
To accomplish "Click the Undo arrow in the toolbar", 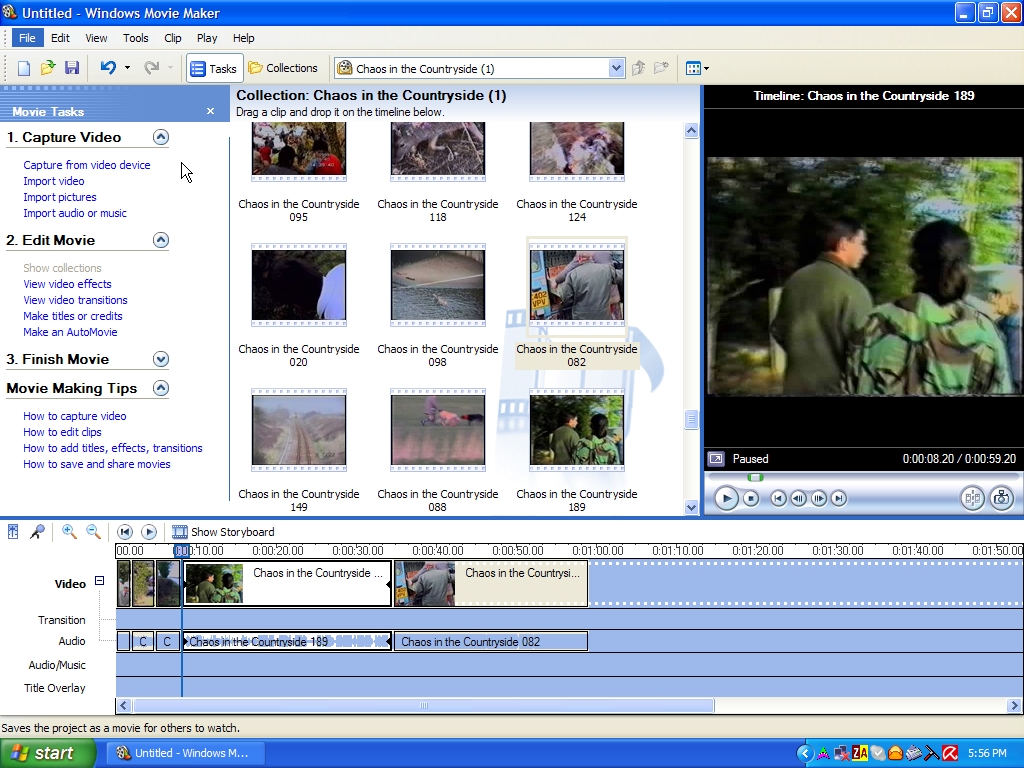I will (x=108, y=68).
